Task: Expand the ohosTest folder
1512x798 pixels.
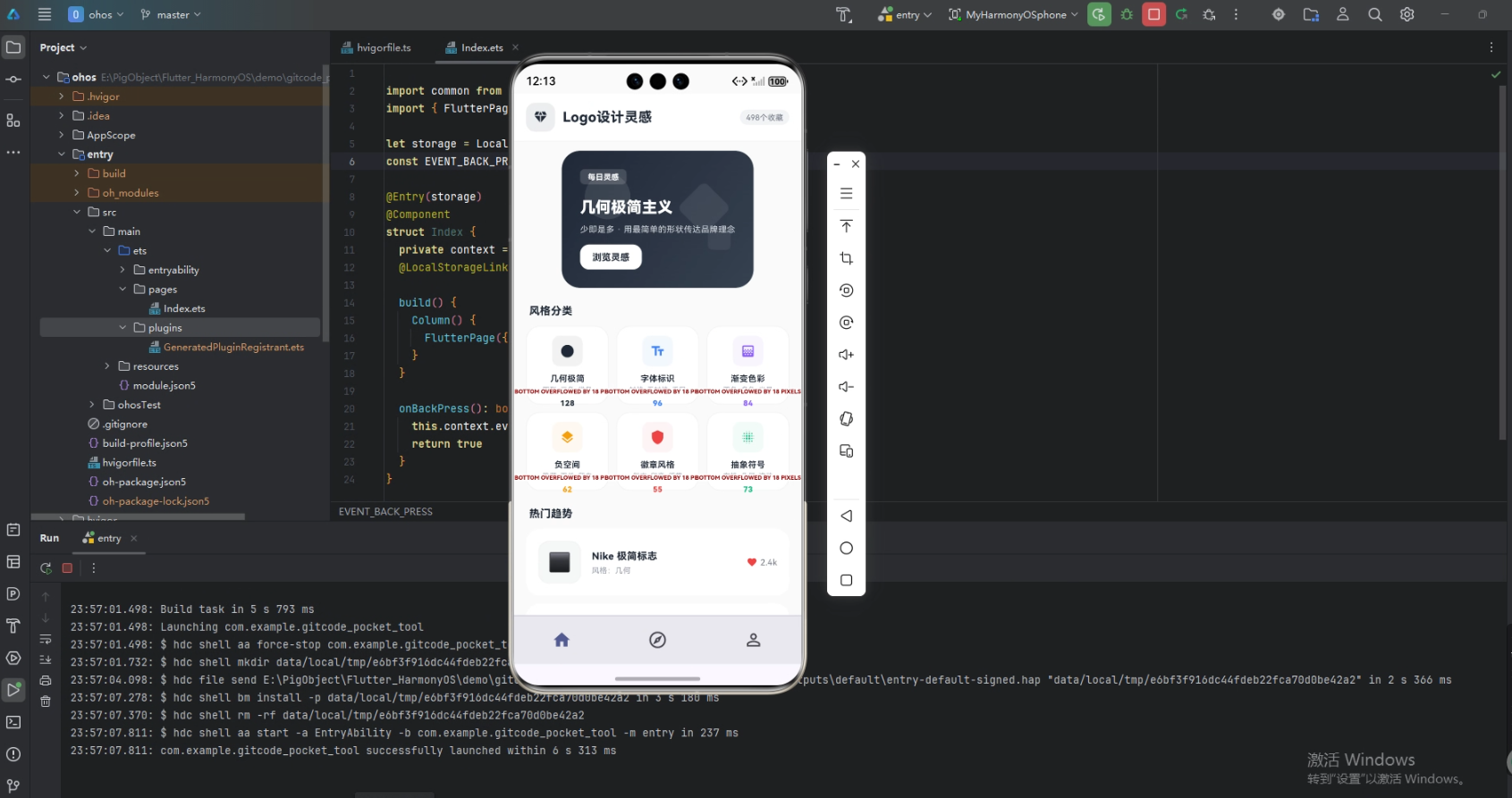Action: click(x=92, y=405)
